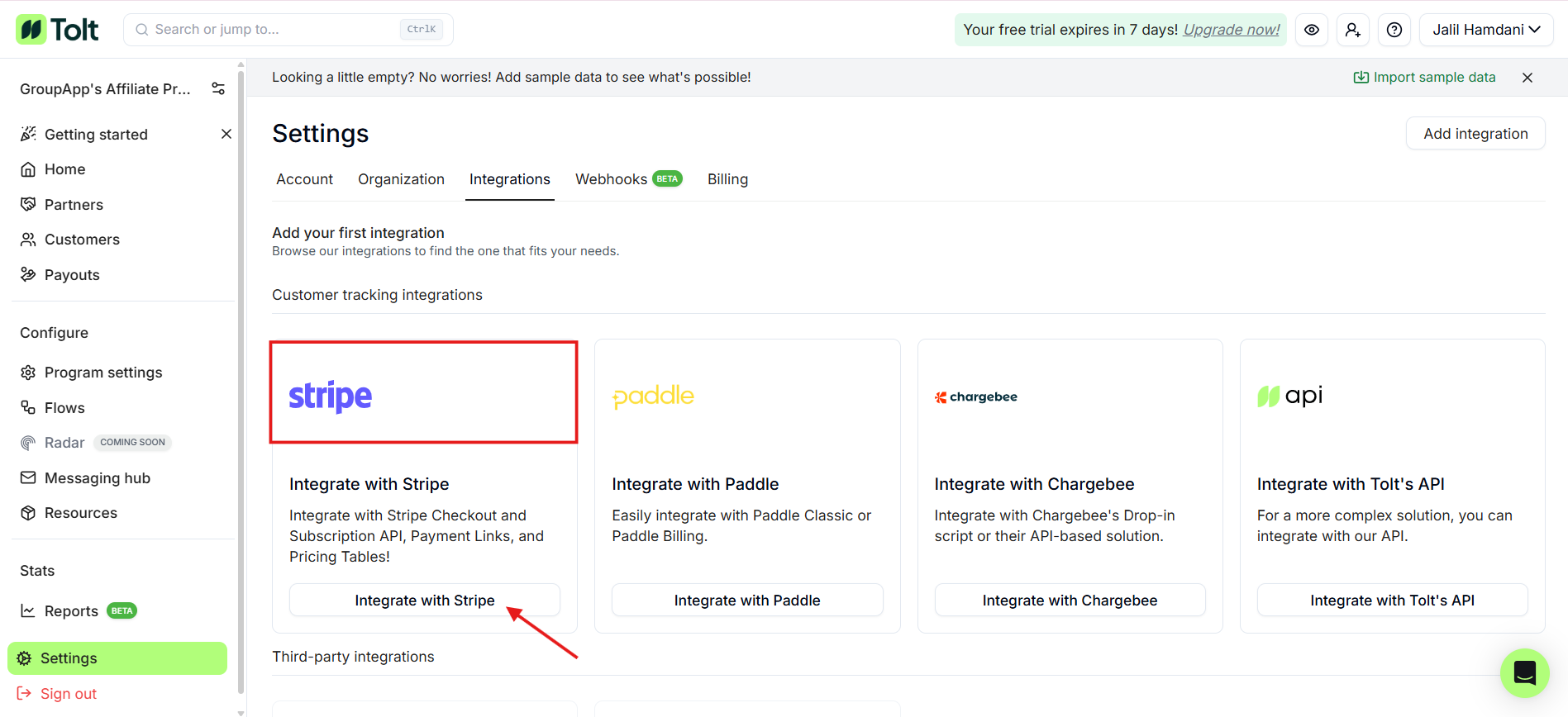The height and width of the screenshot is (717, 1568).
Task: Select Settings in sidebar
Action: [x=117, y=658]
